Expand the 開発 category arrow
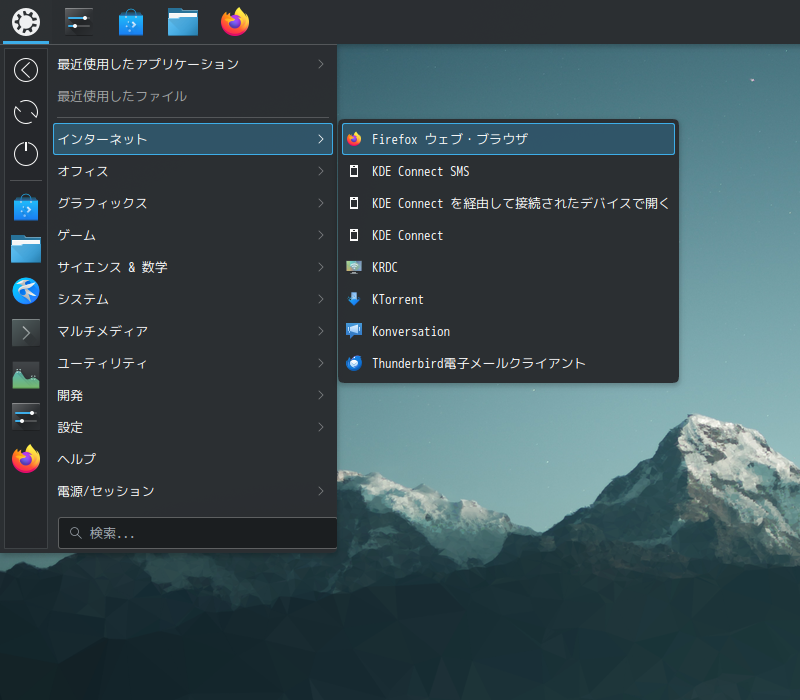 coord(321,395)
